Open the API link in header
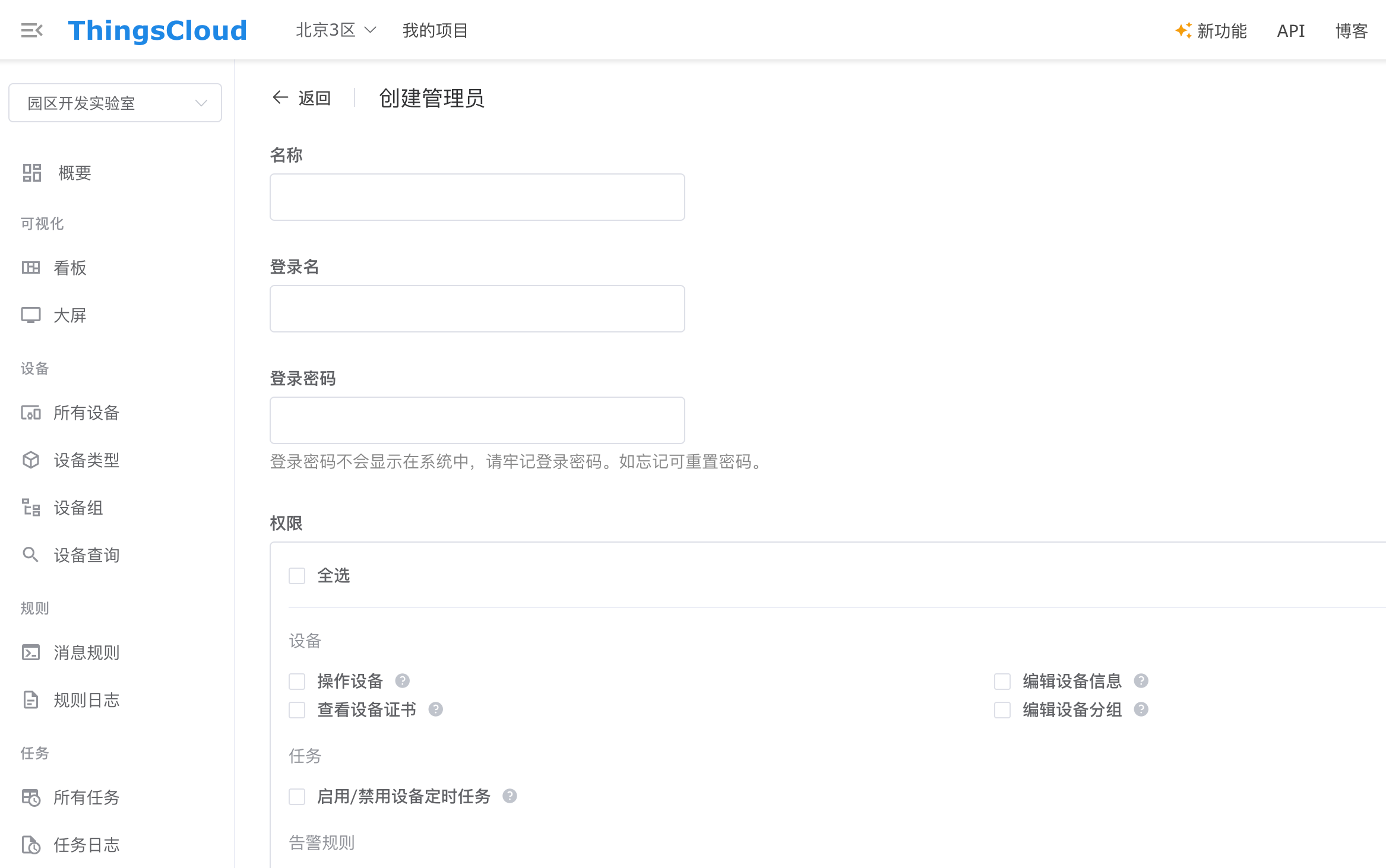 pyautogui.click(x=1290, y=31)
